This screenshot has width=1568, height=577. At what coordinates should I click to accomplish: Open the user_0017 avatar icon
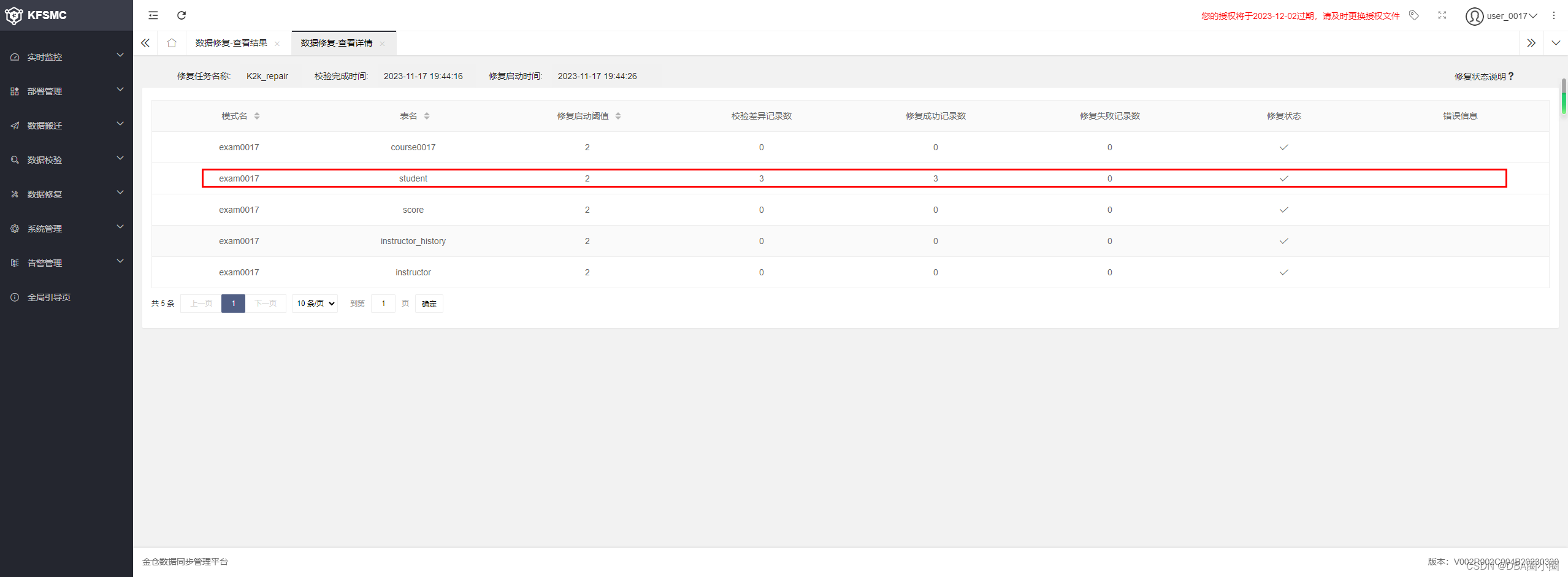pyautogui.click(x=1474, y=16)
